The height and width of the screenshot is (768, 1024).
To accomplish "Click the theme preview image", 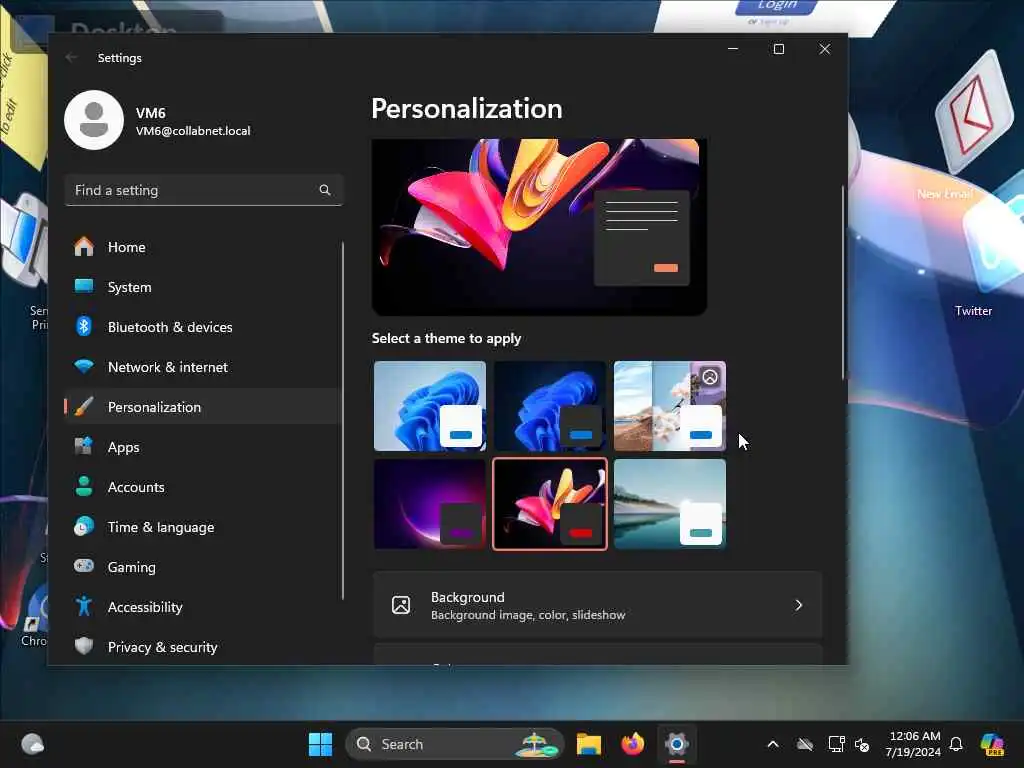I will click(x=539, y=227).
